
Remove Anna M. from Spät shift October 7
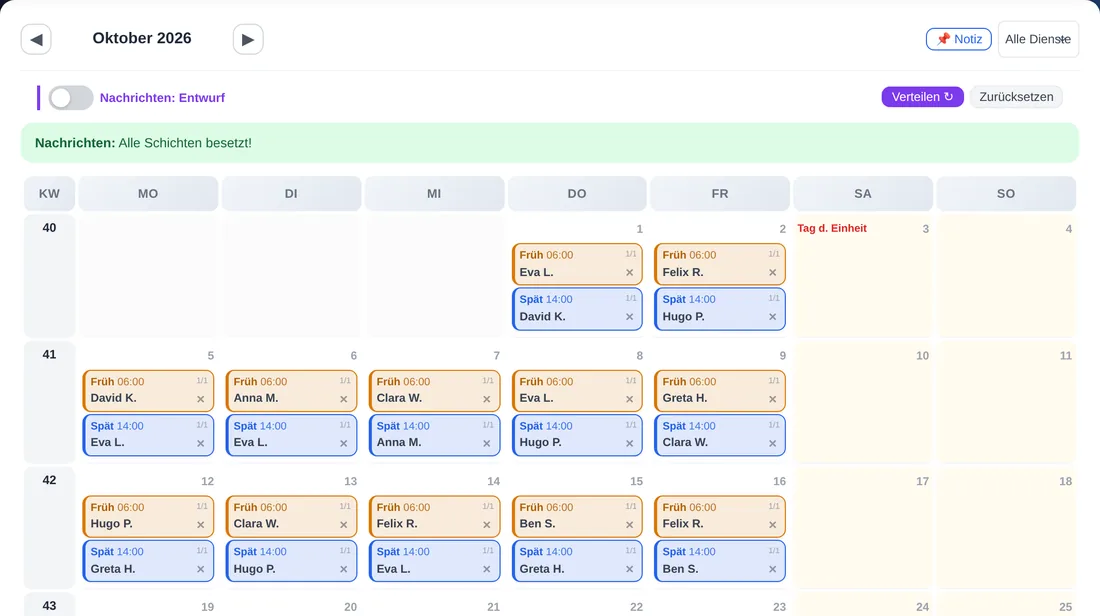click(x=486, y=443)
